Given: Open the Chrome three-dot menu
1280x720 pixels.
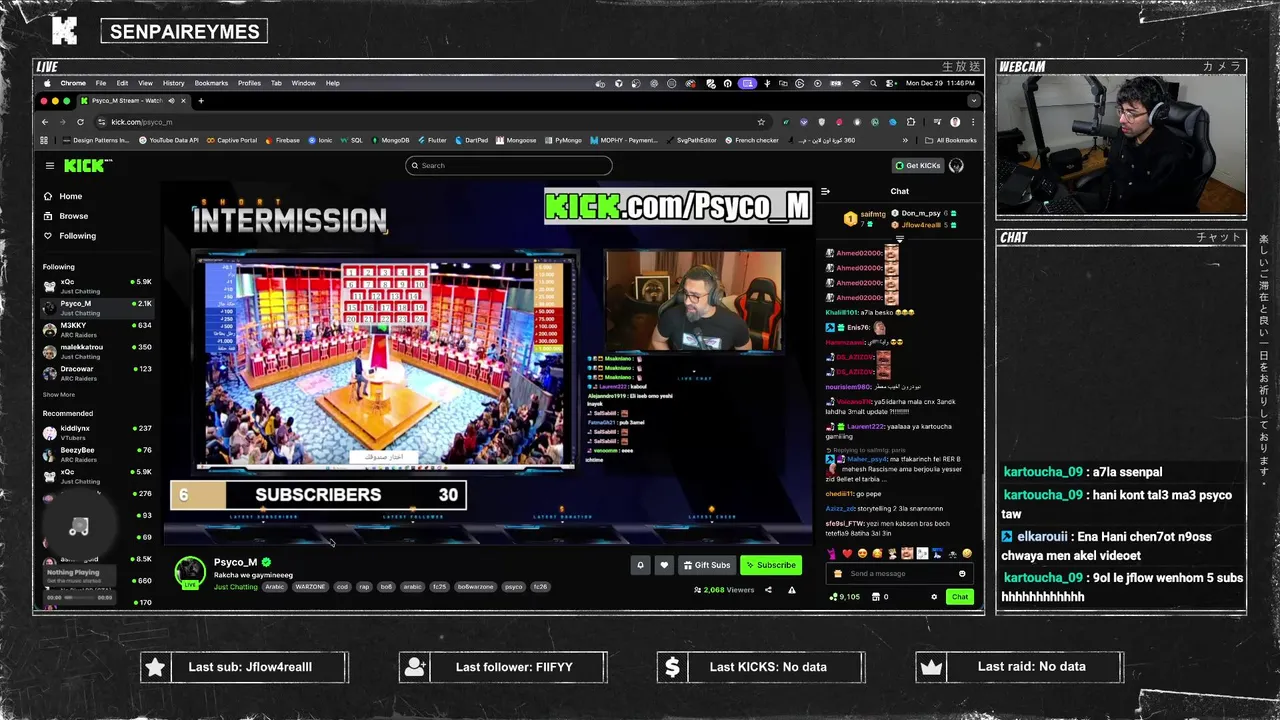Looking at the screenshot, I should [973, 122].
